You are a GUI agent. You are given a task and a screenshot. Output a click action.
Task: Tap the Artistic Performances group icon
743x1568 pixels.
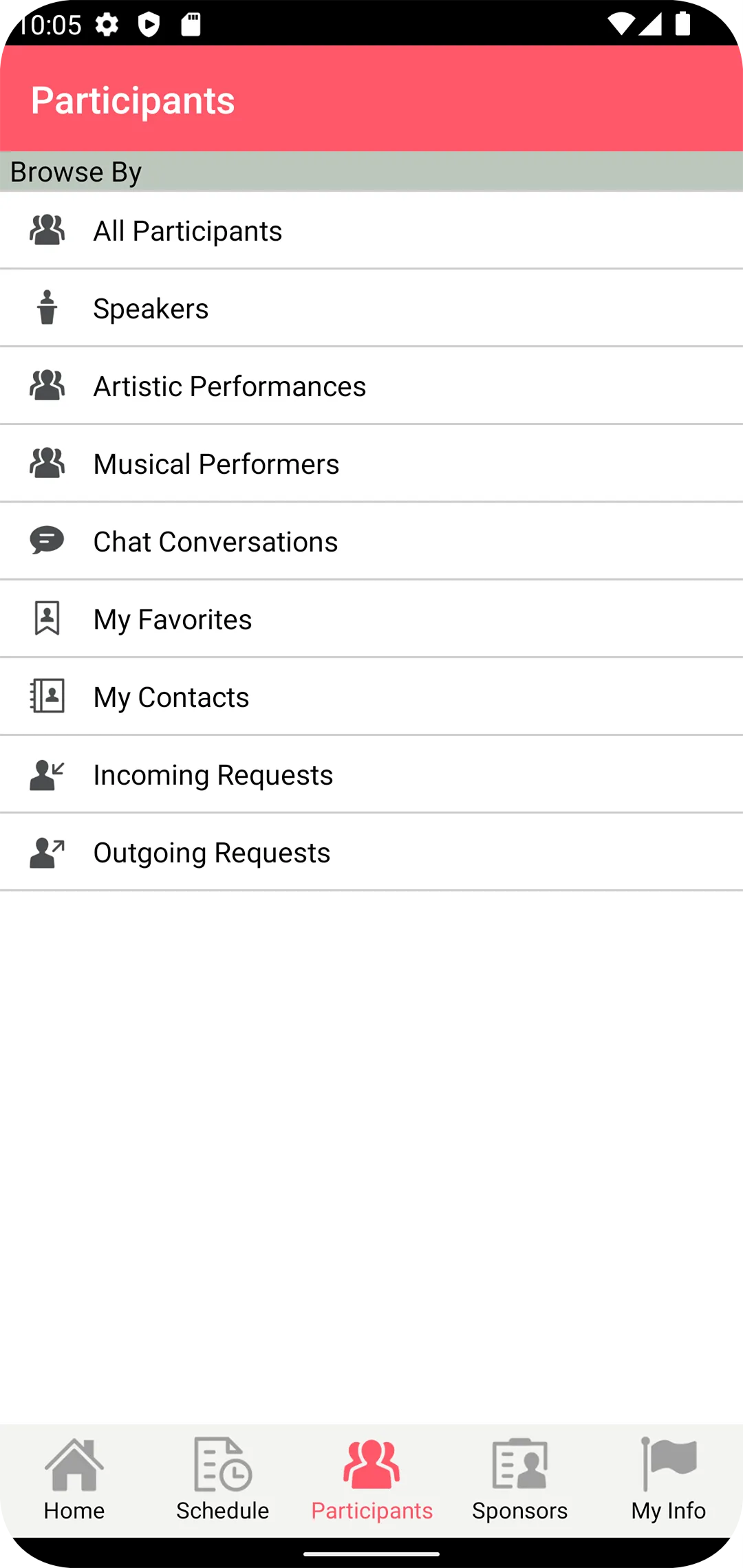(x=47, y=385)
